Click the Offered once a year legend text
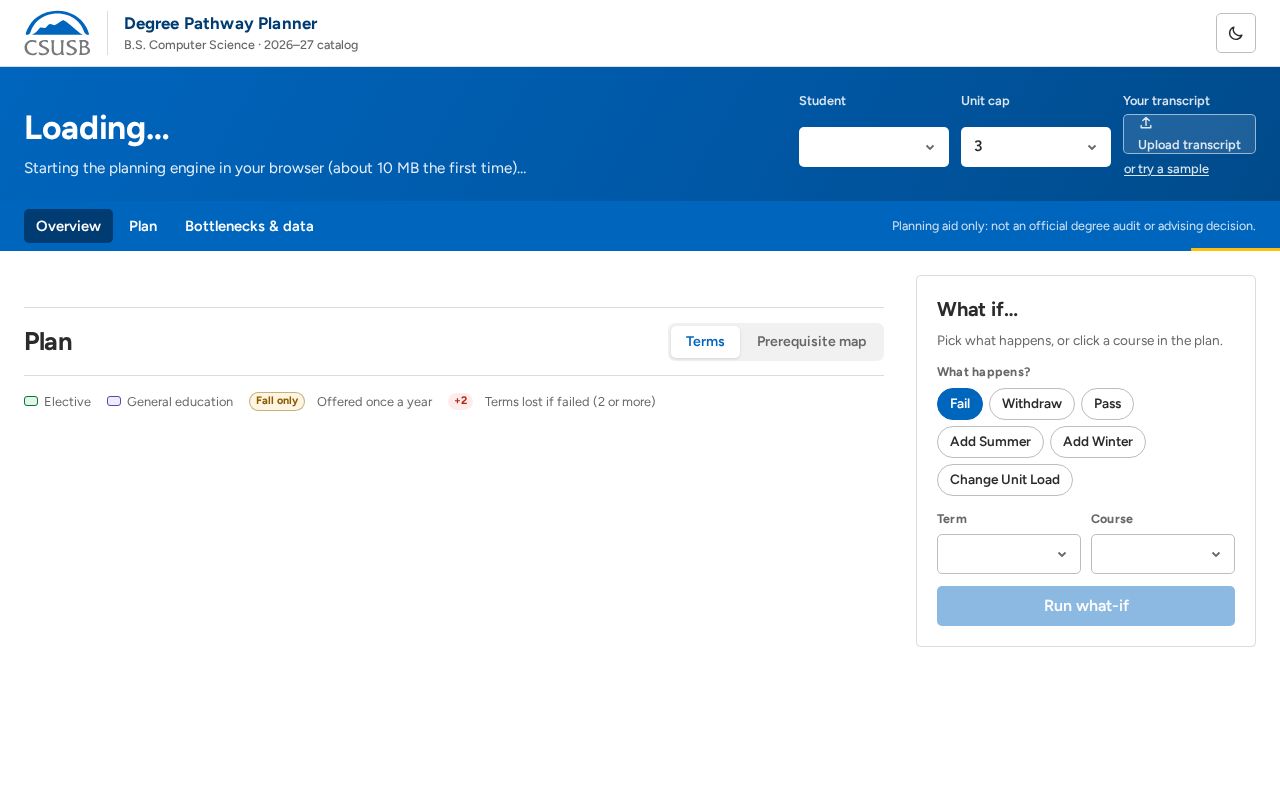 tap(374, 402)
